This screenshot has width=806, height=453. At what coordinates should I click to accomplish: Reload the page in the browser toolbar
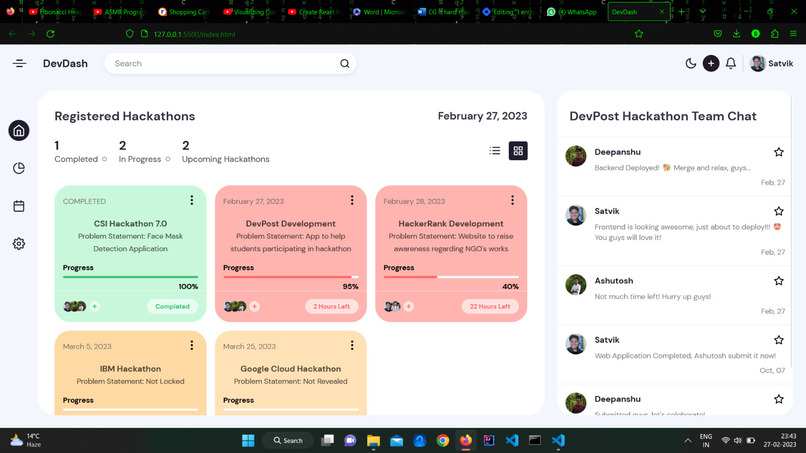click(50, 34)
